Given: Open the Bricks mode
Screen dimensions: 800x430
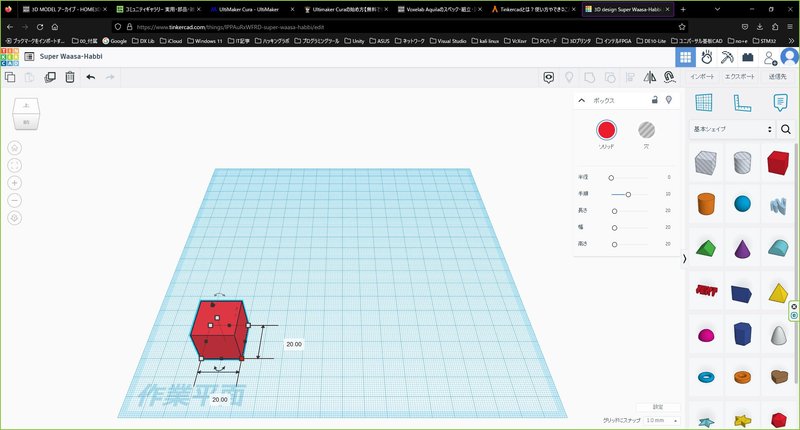Looking at the screenshot, I should (748, 57).
